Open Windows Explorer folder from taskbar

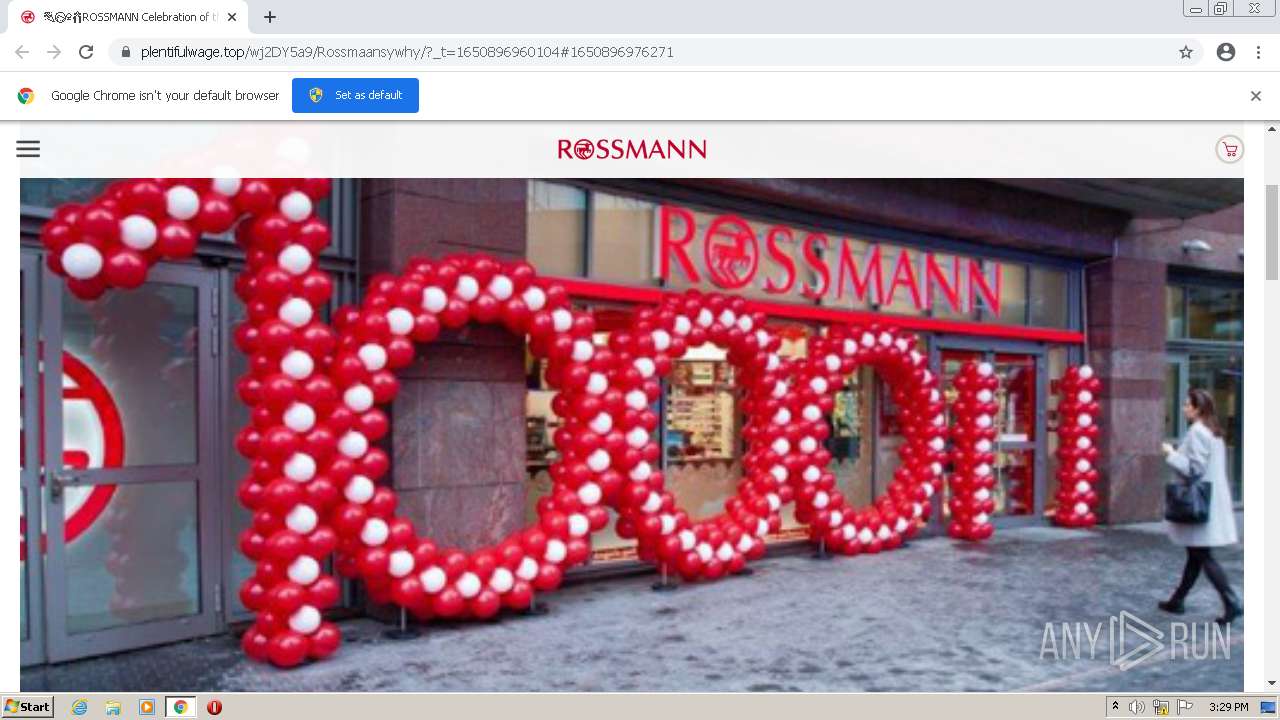coord(113,707)
